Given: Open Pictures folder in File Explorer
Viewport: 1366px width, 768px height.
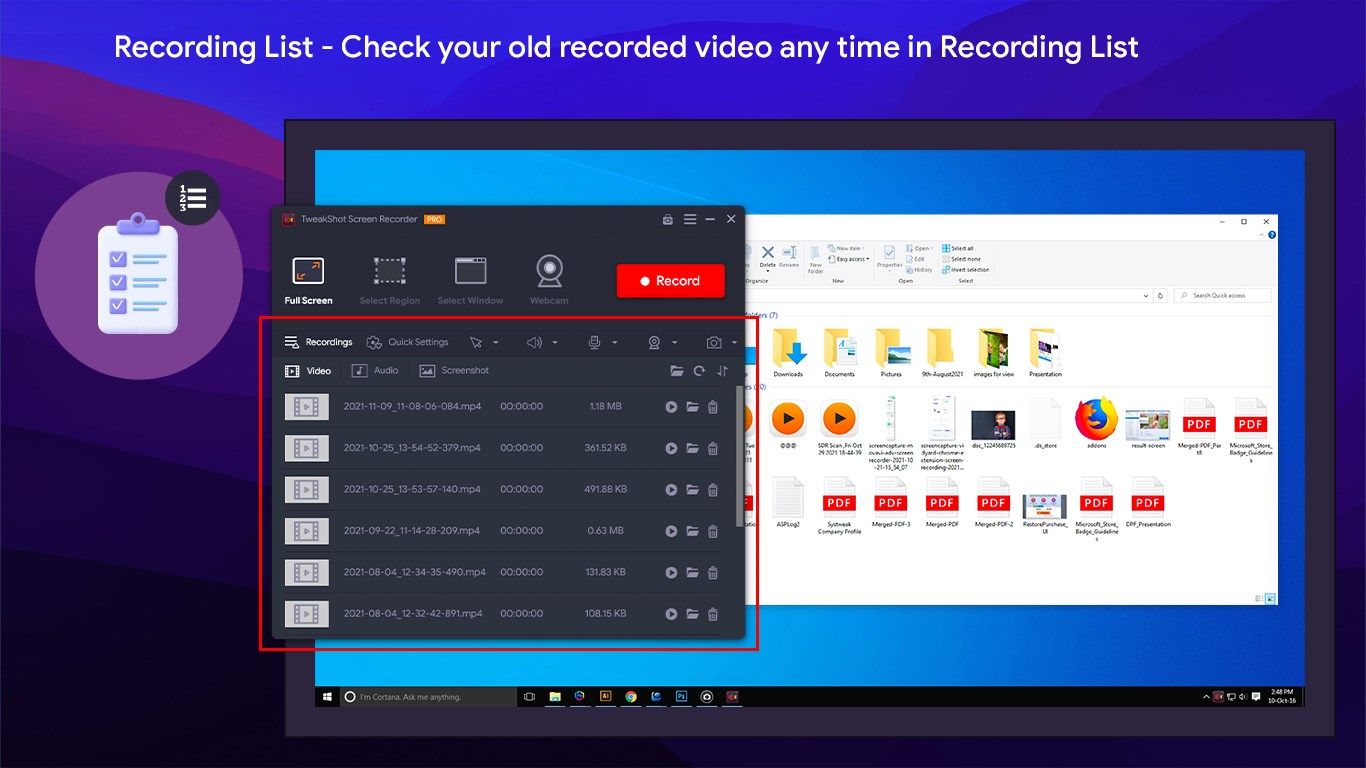Looking at the screenshot, I should pyautogui.click(x=891, y=353).
